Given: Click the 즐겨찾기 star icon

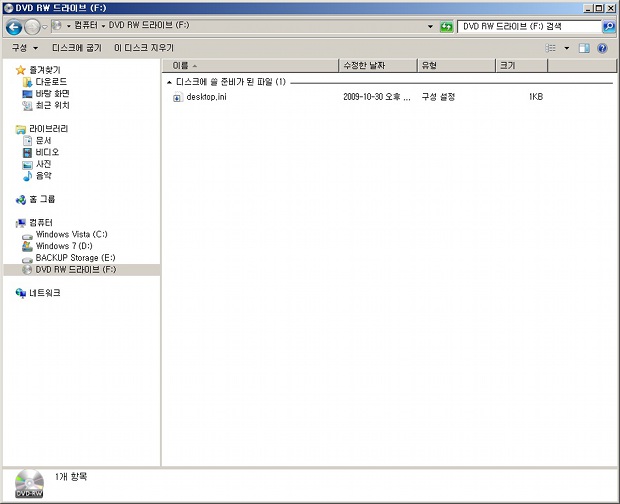Looking at the screenshot, I should (21, 70).
